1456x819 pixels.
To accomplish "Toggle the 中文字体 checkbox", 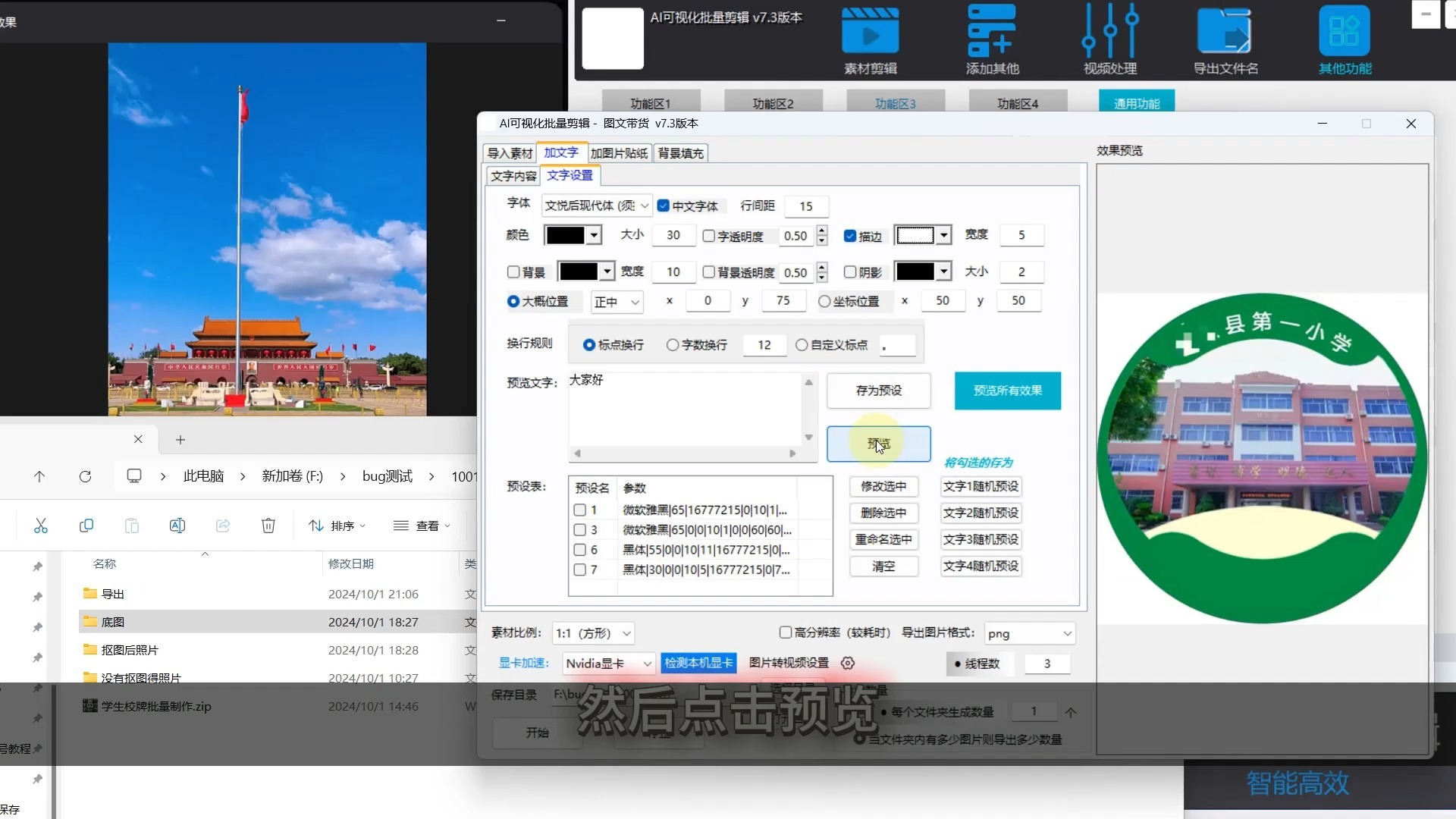I will [664, 206].
